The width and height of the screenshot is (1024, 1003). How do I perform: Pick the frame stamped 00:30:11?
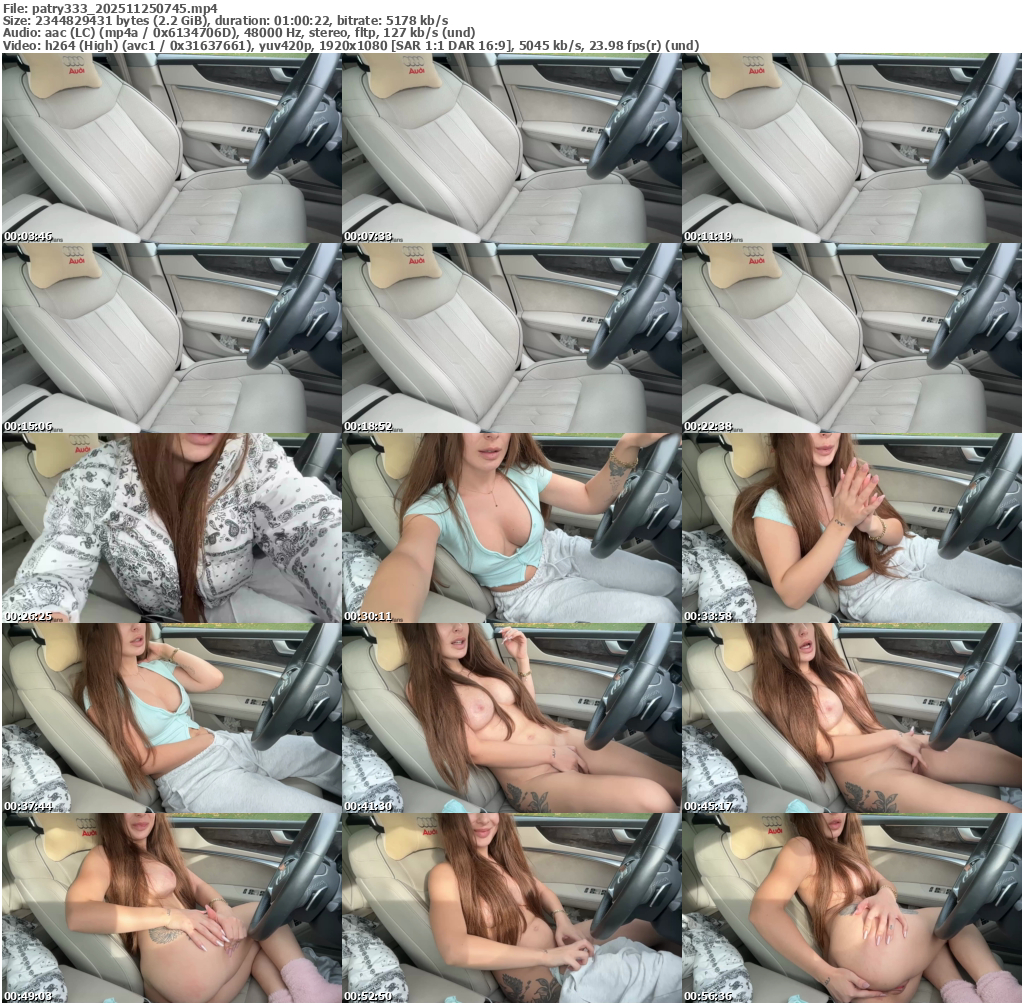[x=511, y=528]
